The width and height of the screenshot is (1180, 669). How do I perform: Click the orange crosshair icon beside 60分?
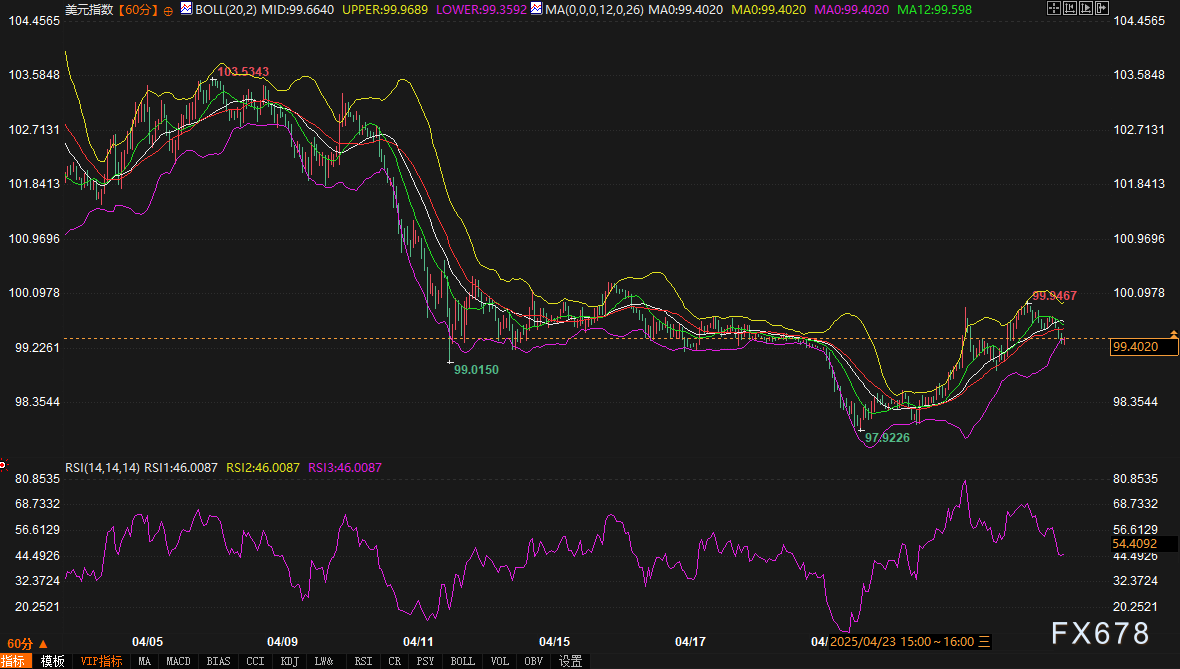click(168, 10)
